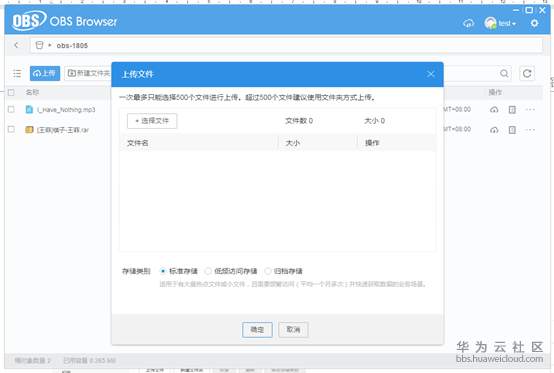Check the select-all checkbox in header row
Viewport: 554px width, 373px height.
tap(11, 92)
